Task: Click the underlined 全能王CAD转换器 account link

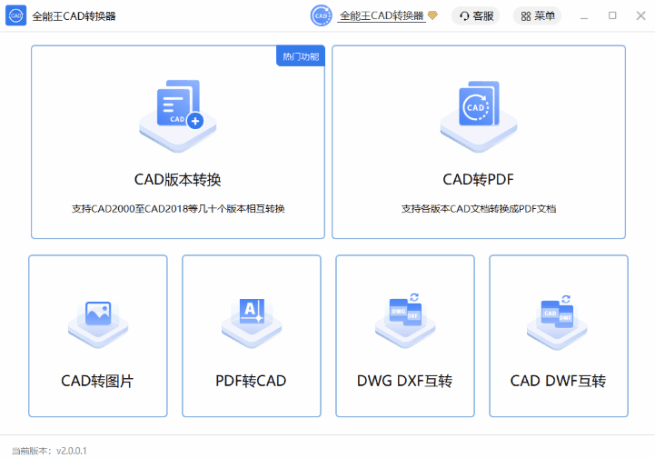Action: [x=381, y=16]
